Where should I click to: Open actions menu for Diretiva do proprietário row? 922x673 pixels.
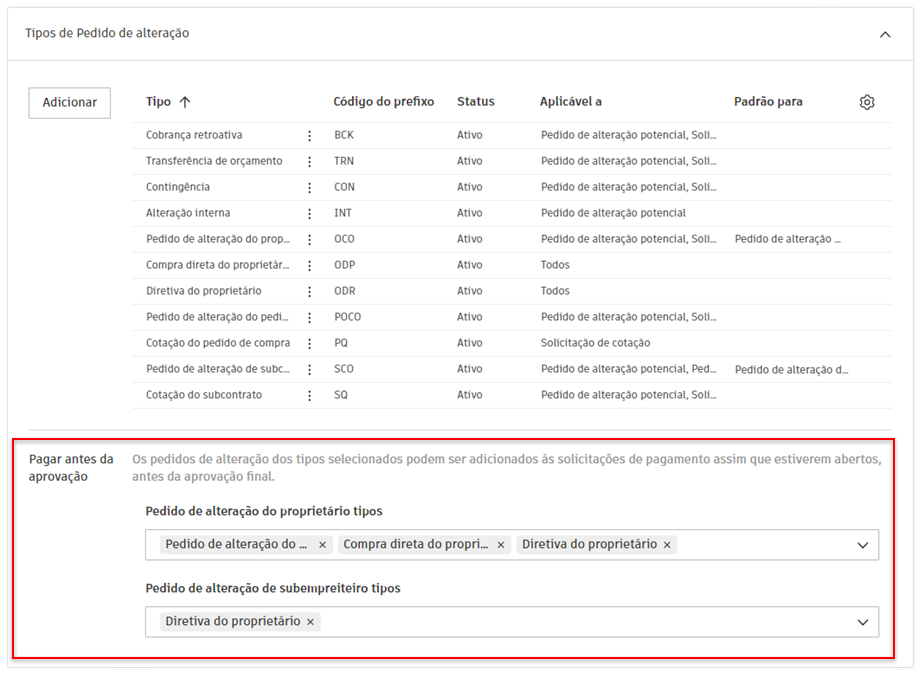310,291
